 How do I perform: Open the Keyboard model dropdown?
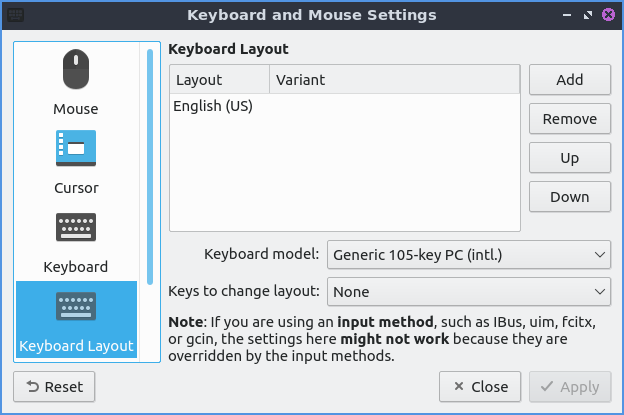click(468, 254)
